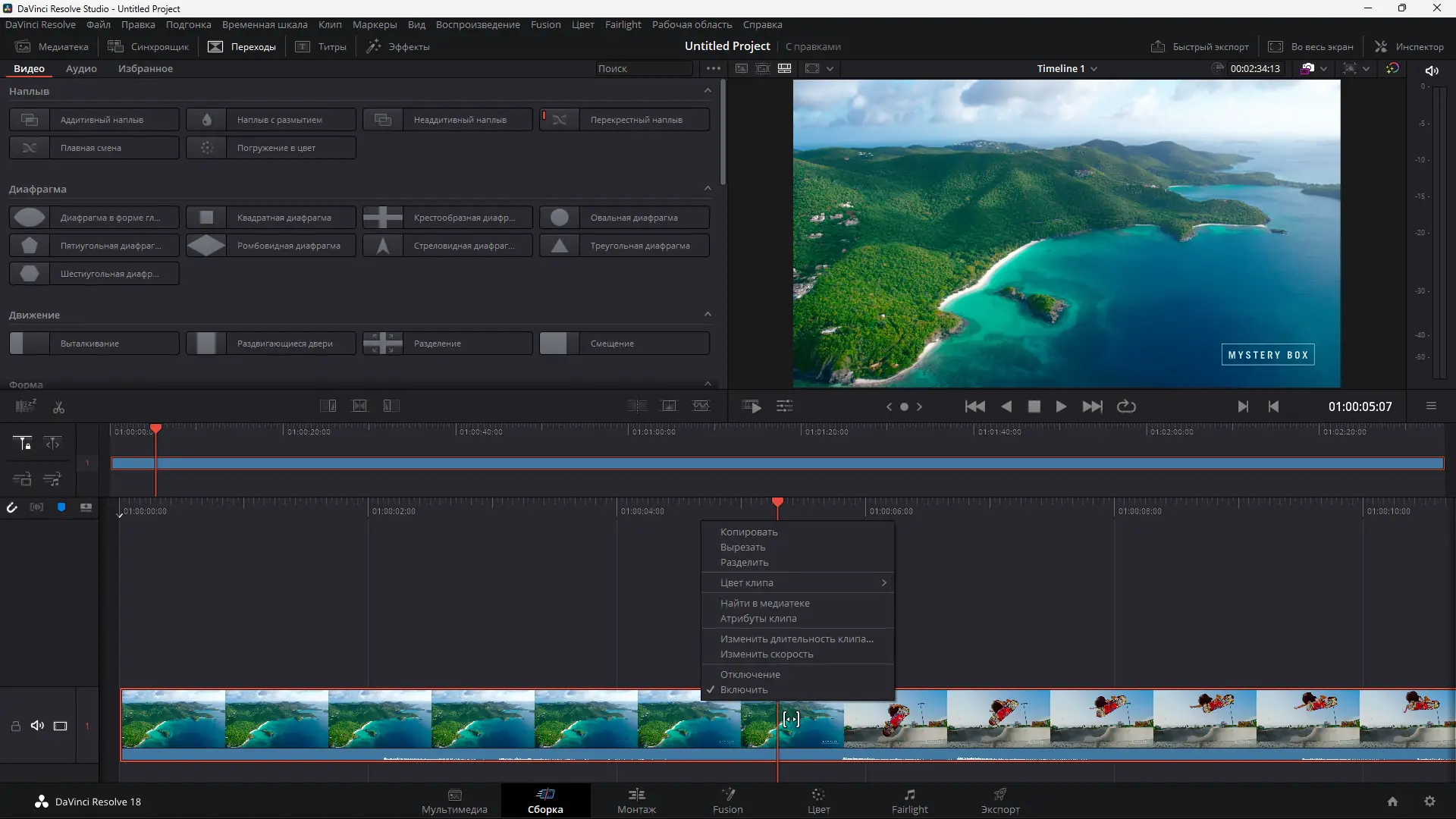Open the Титры panel

pos(321,46)
